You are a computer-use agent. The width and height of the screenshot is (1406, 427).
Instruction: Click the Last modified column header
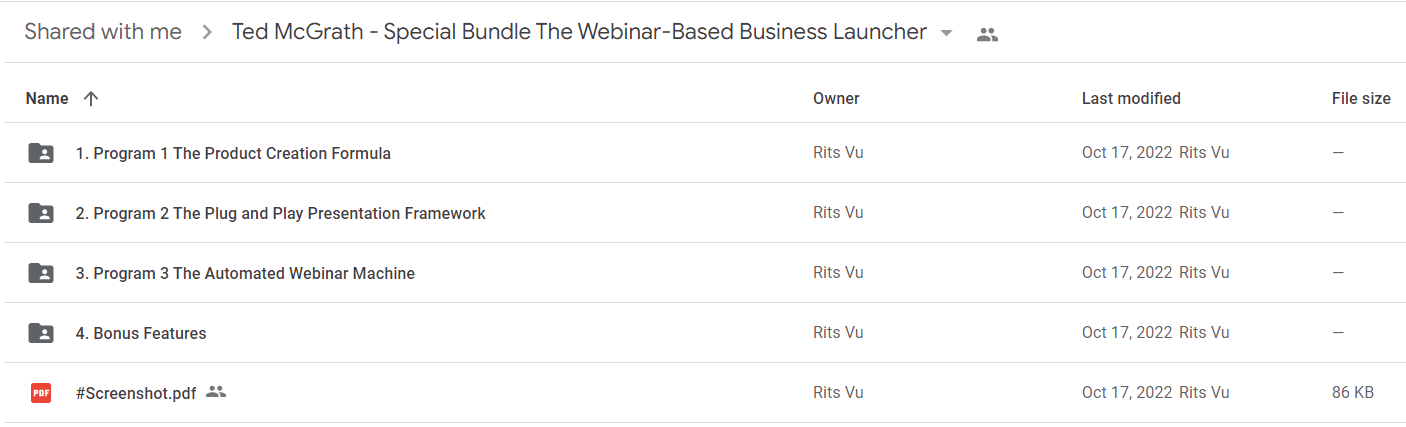[1131, 98]
